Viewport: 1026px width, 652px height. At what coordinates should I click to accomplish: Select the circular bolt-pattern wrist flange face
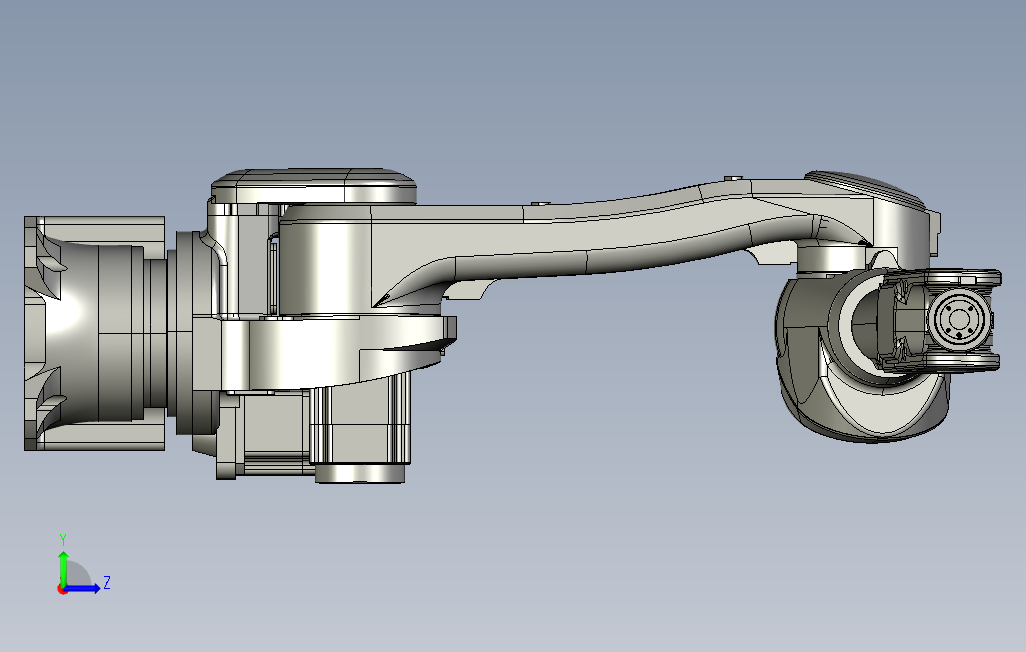pyautogui.click(x=959, y=319)
